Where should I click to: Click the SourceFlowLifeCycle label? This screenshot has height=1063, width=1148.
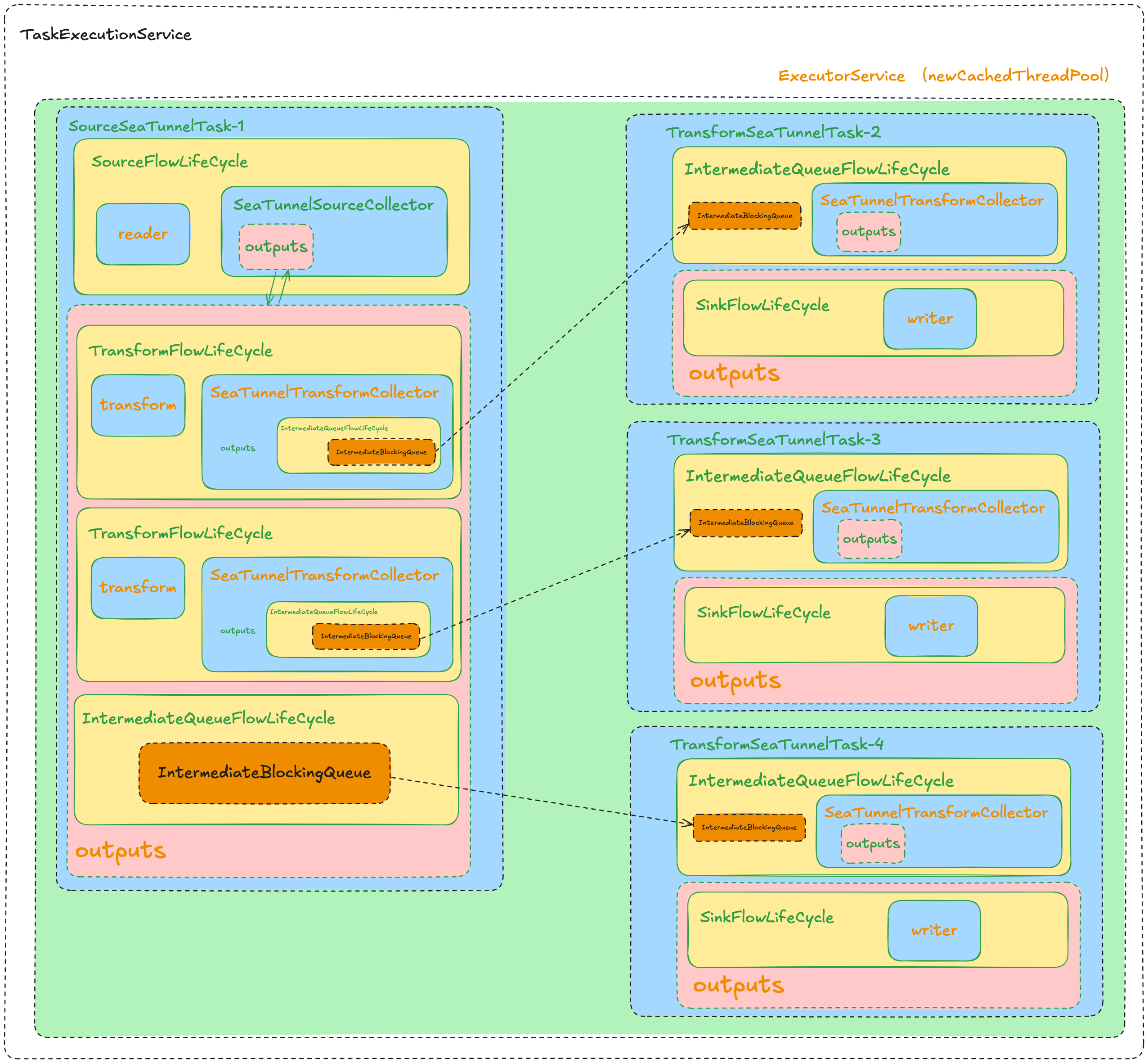point(170,162)
